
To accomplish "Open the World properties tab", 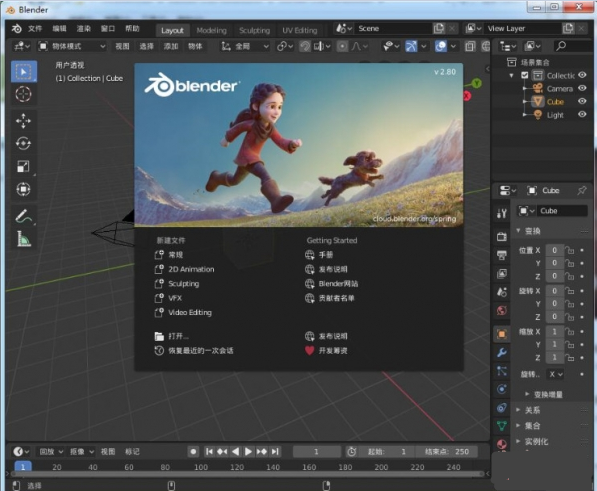I will [502, 311].
